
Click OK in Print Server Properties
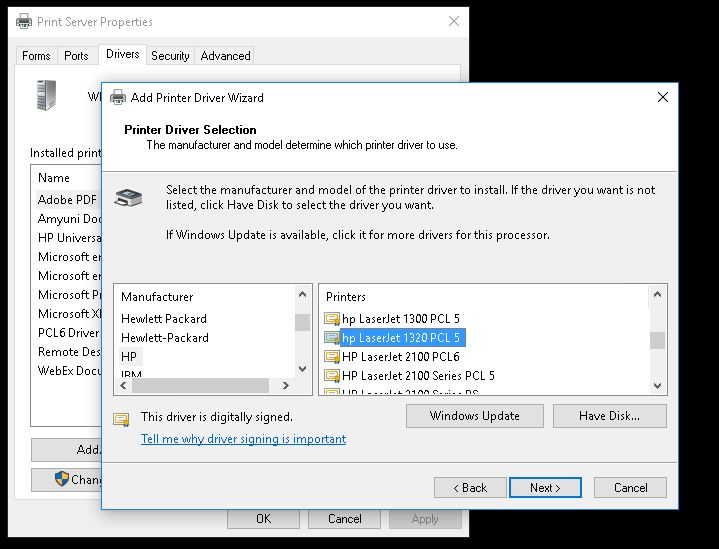[x=263, y=519]
